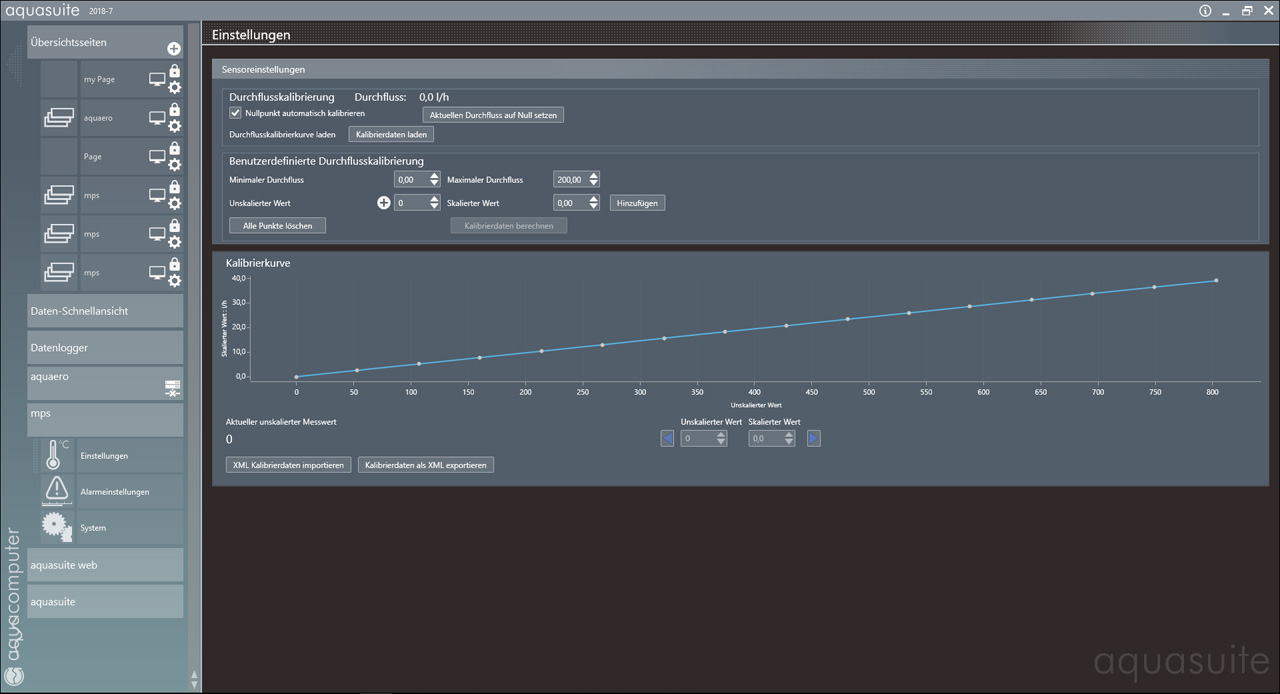Click the gear cog icon for System
1280x694 pixels.
coord(57,527)
